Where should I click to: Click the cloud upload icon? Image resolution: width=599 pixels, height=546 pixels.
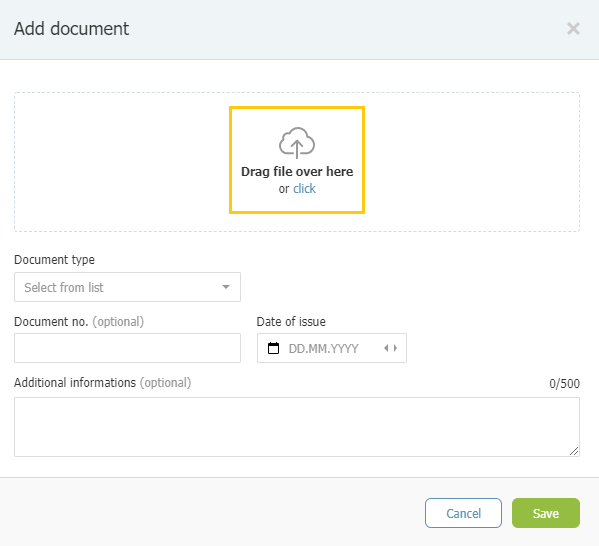[297, 143]
